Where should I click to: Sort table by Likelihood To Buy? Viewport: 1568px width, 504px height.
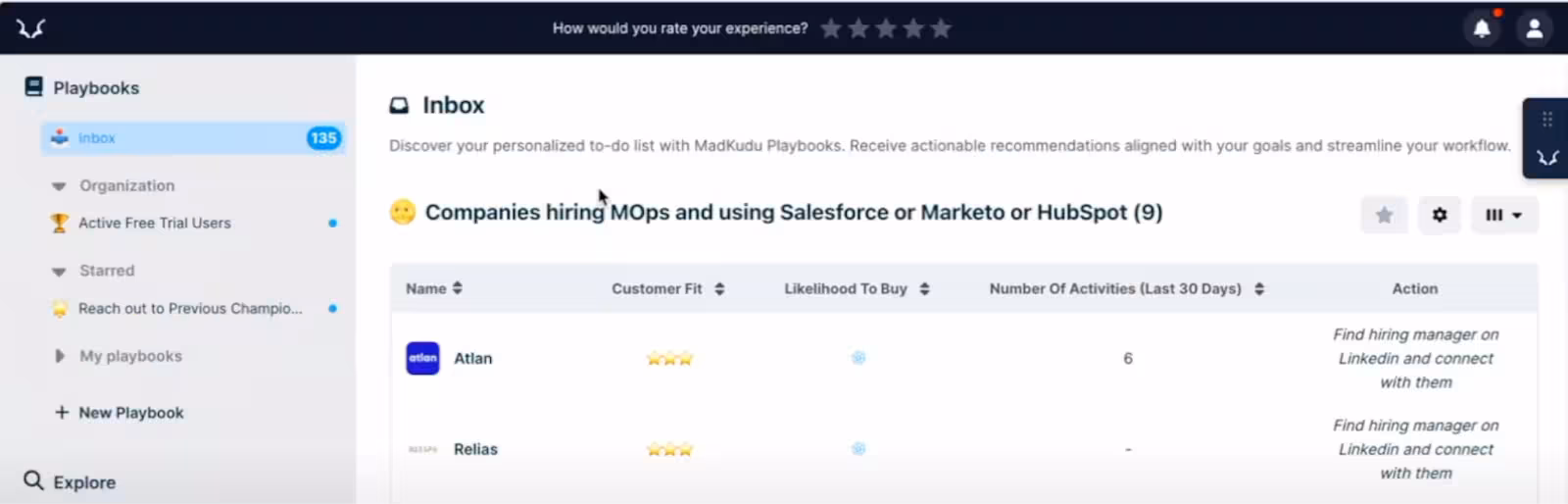click(x=924, y=289)
